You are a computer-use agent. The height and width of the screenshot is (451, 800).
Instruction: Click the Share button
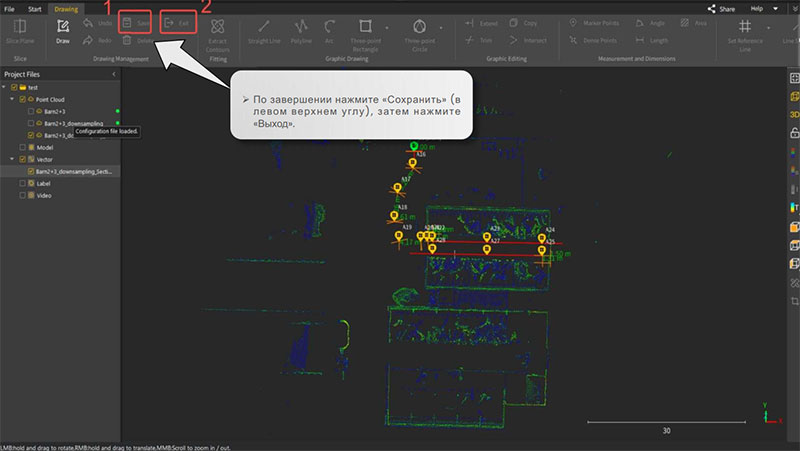point(721,9)
